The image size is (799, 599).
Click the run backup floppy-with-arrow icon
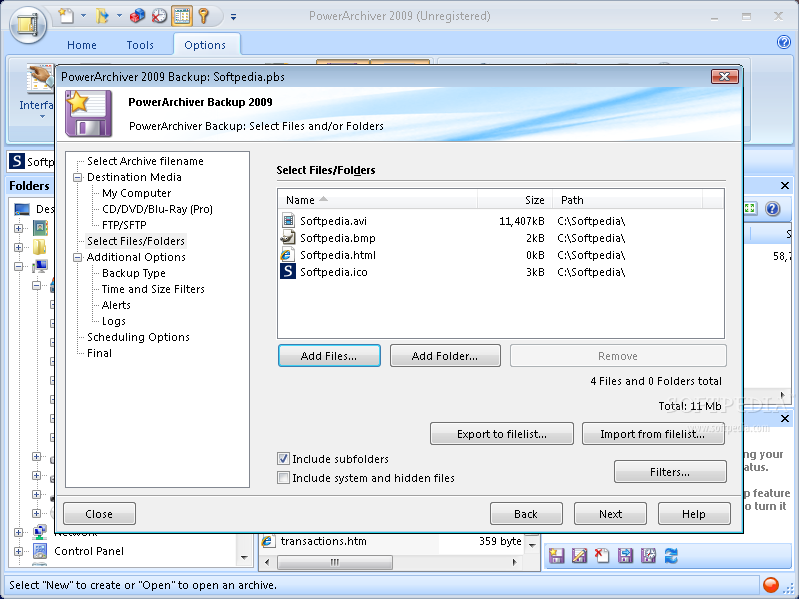pyautogui.click(x=625, y=556)
